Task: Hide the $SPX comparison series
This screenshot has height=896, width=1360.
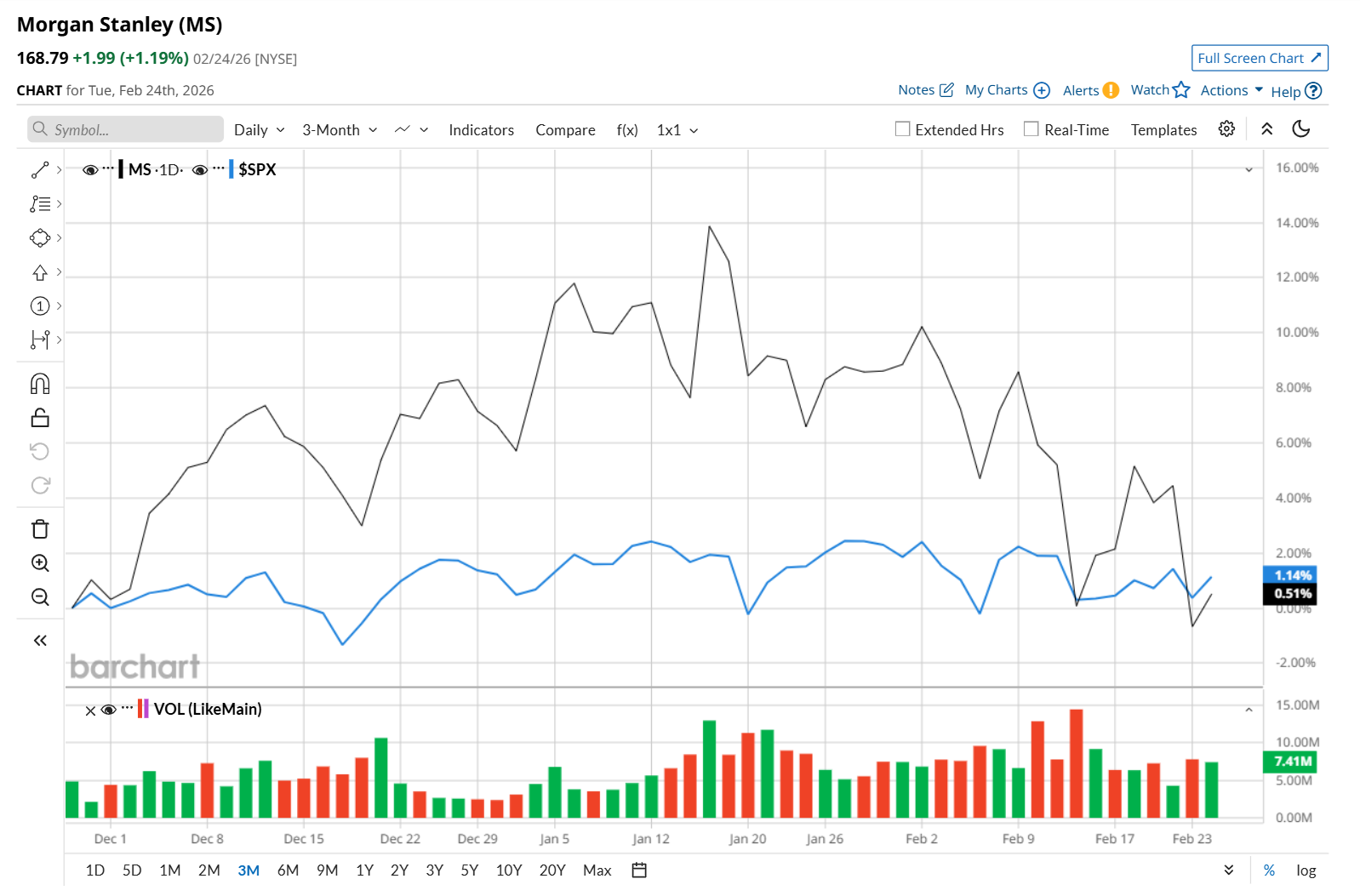Action: click(x=200, y=170)
